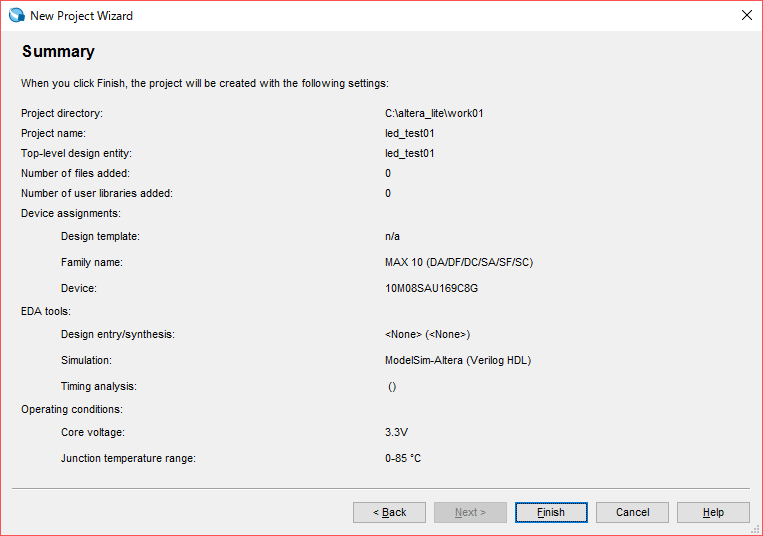763x536 pixels.
Task: Click the Top-level design entity value
Action: [x=410, y=153]
